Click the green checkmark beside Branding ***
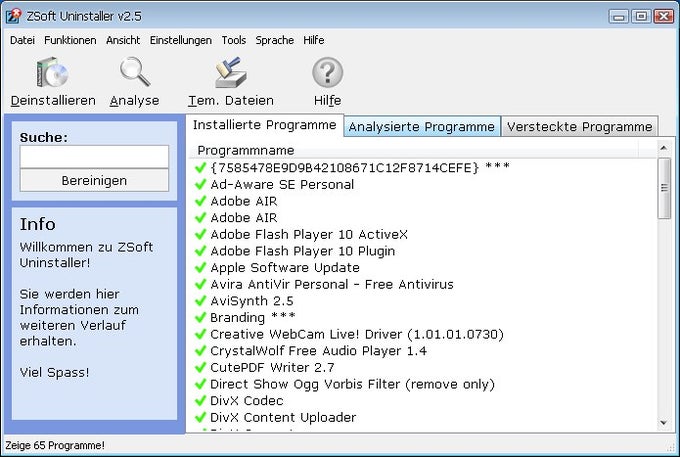680x457 pixels. pyautogui.click(x=200, y=317)
